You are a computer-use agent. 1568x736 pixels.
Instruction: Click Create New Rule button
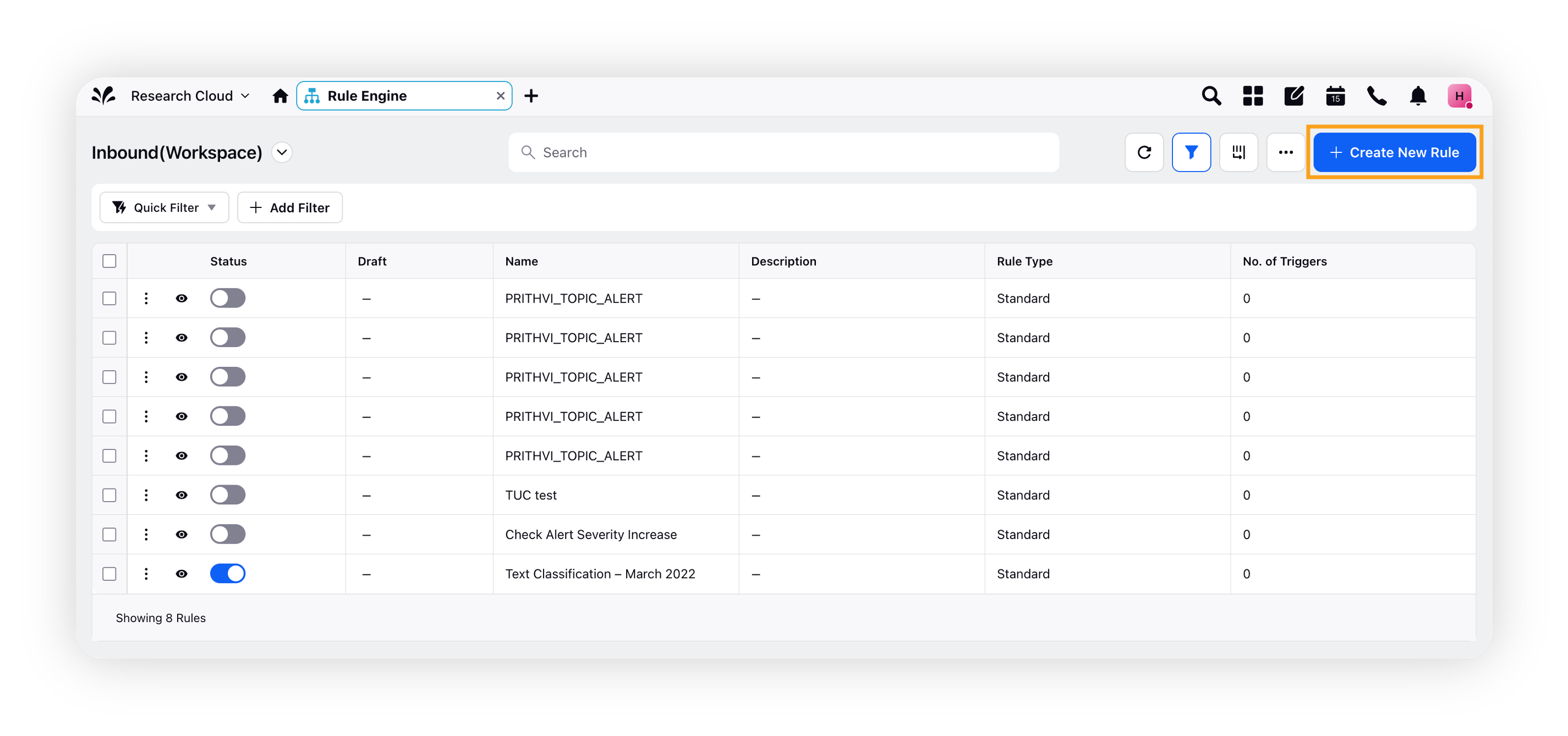click(x=1394, y=152)
